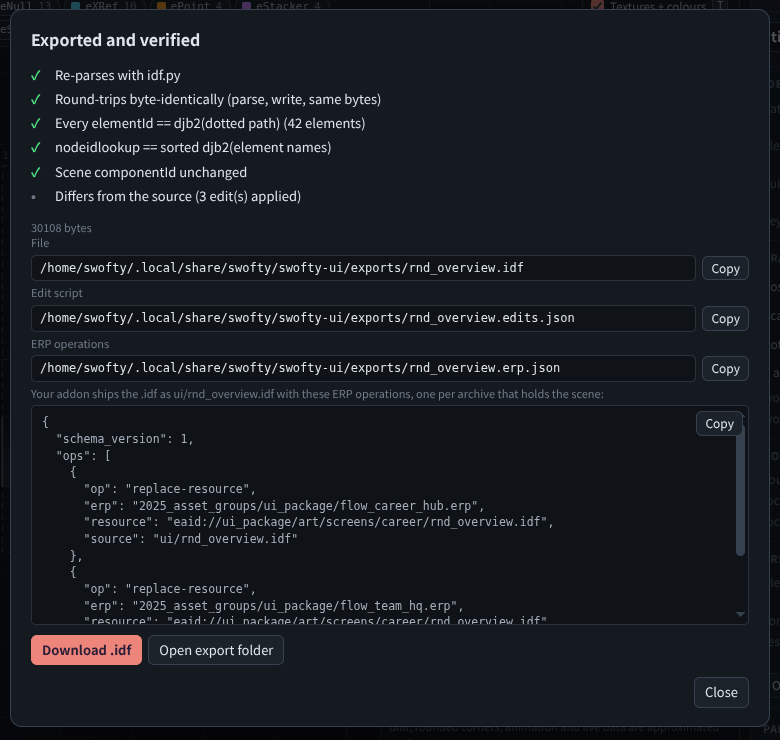This screenshot has height=740, width=780.
Task: Toggle Textures + colours checkbox behind dialog
Action: (597, 5)
